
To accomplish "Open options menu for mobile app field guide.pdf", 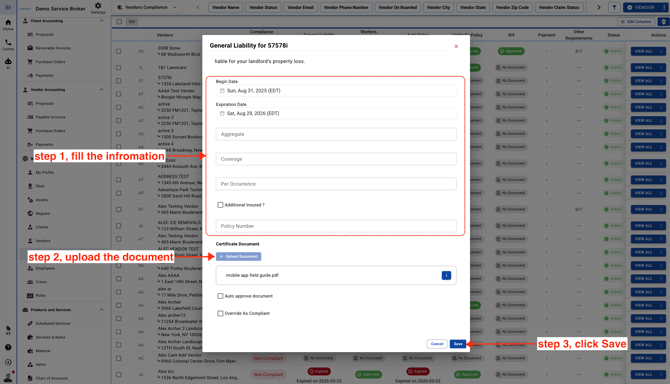I will tap(446, 276).
